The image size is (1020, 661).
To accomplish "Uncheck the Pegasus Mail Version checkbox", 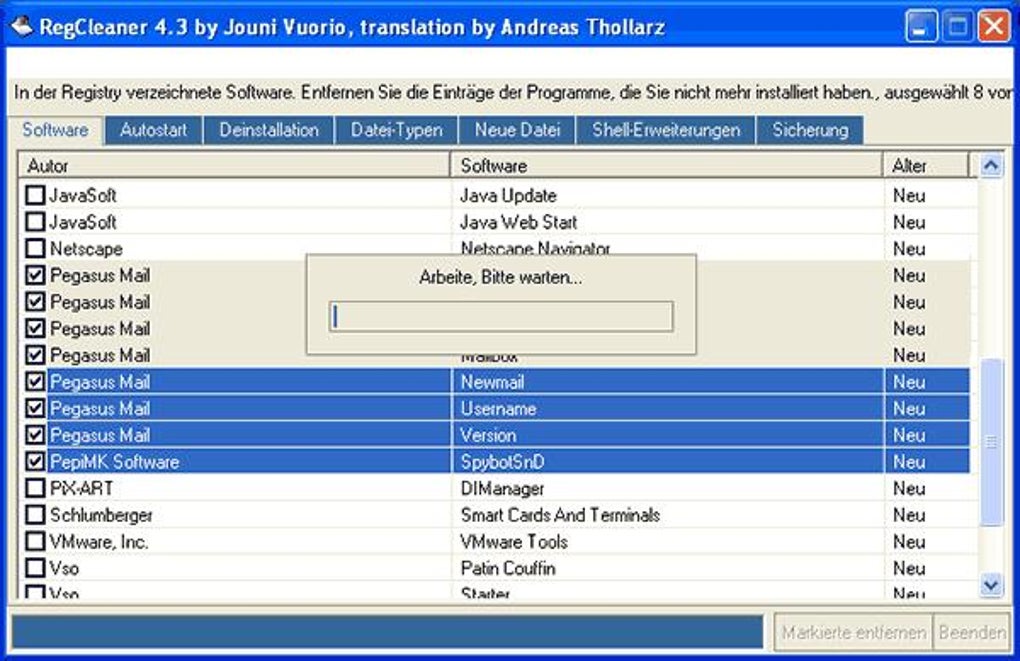I will [35, 435].
